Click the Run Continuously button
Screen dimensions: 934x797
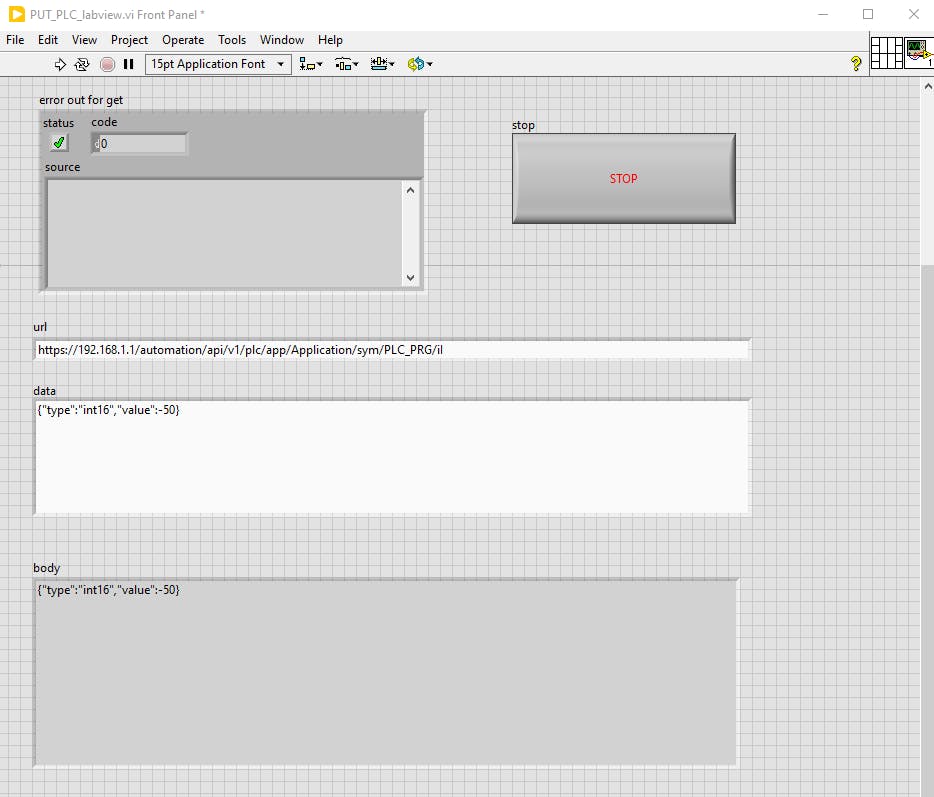tap(82, 64)
